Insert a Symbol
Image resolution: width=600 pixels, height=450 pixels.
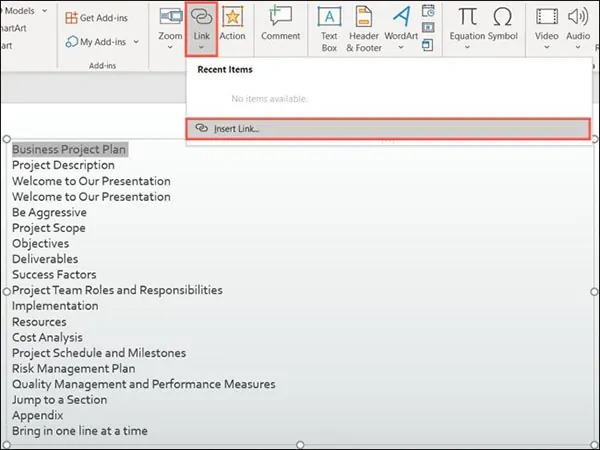point(502,23)
